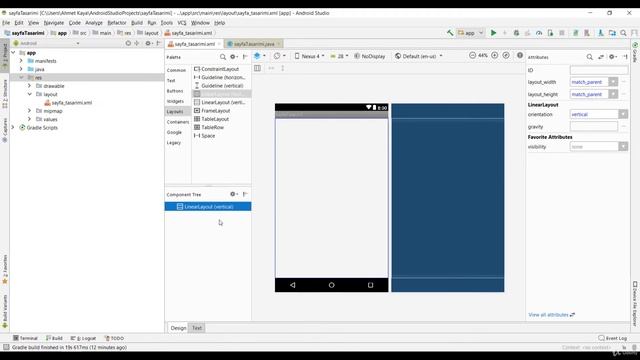Select the Common palette category
Screen dimensions: 640x360
click(x=176, y=70)
